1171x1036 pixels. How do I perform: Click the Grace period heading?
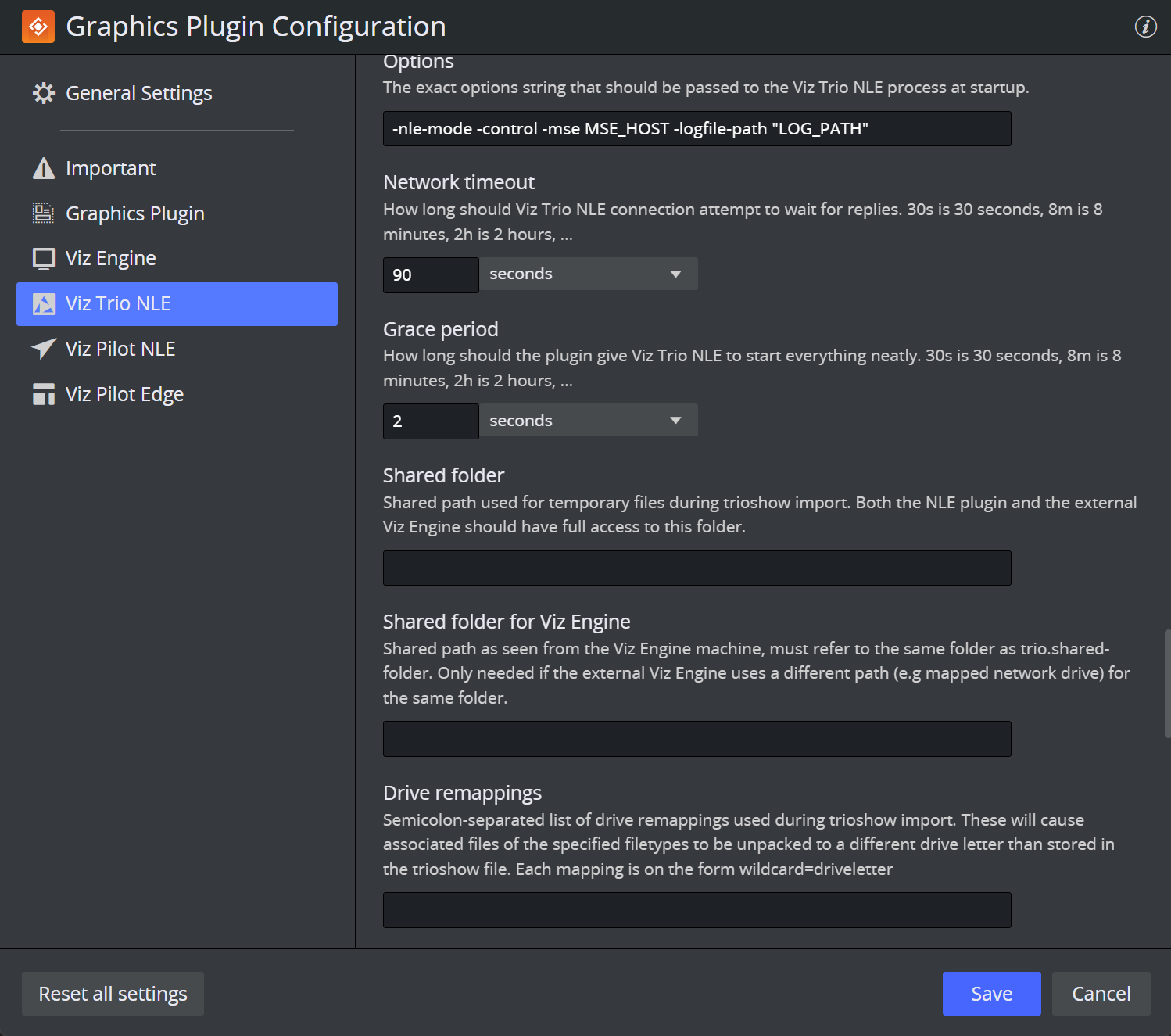click(x=440, y=329)
